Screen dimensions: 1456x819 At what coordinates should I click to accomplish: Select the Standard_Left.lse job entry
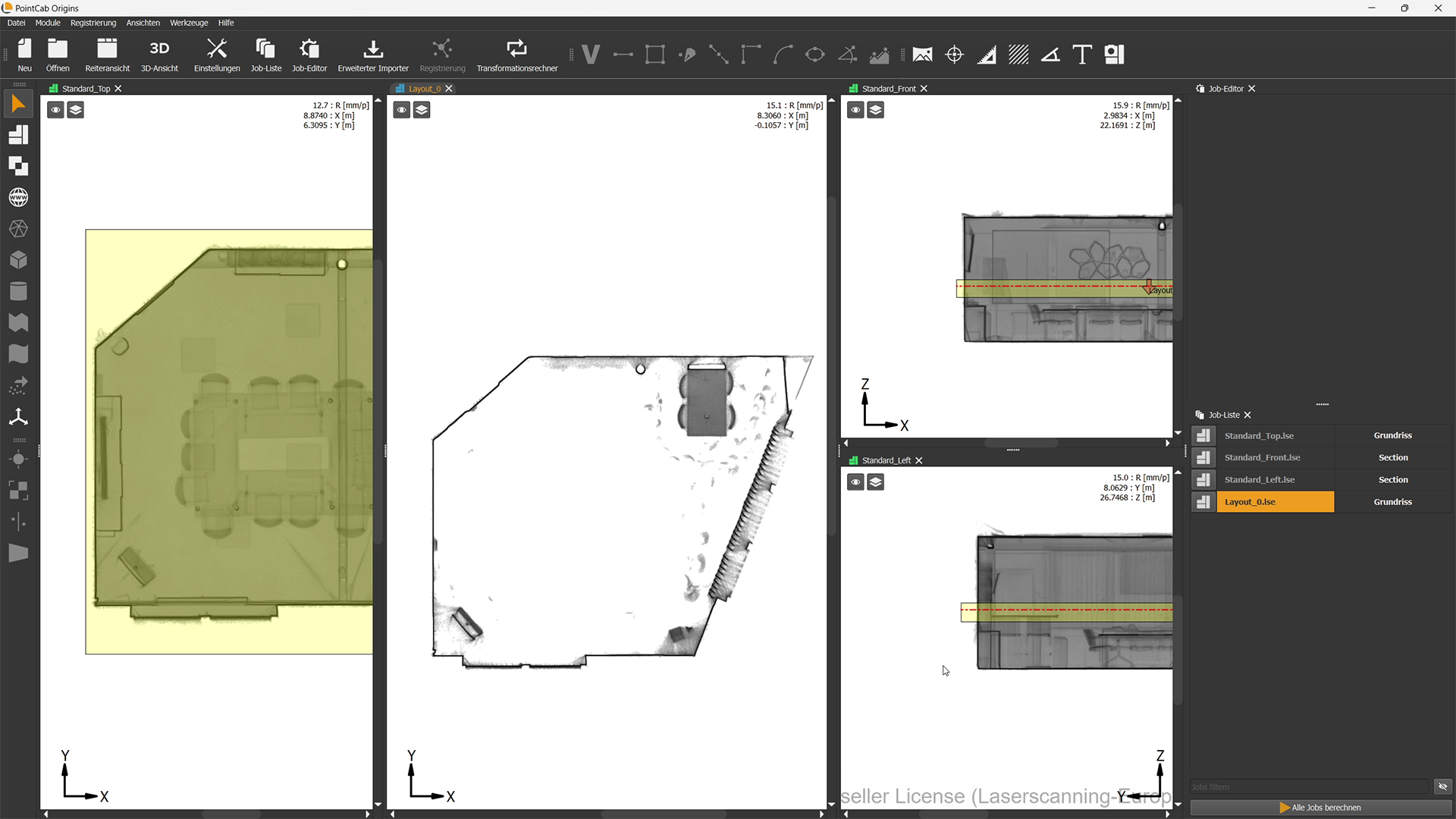[1260, 480]
